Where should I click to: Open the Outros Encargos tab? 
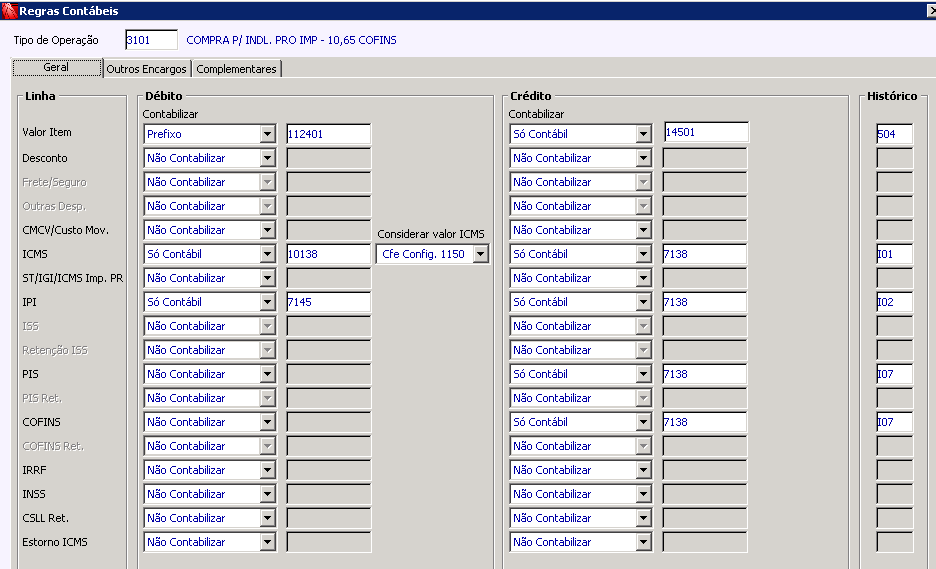pyautogui.click(x=146, y=69)
